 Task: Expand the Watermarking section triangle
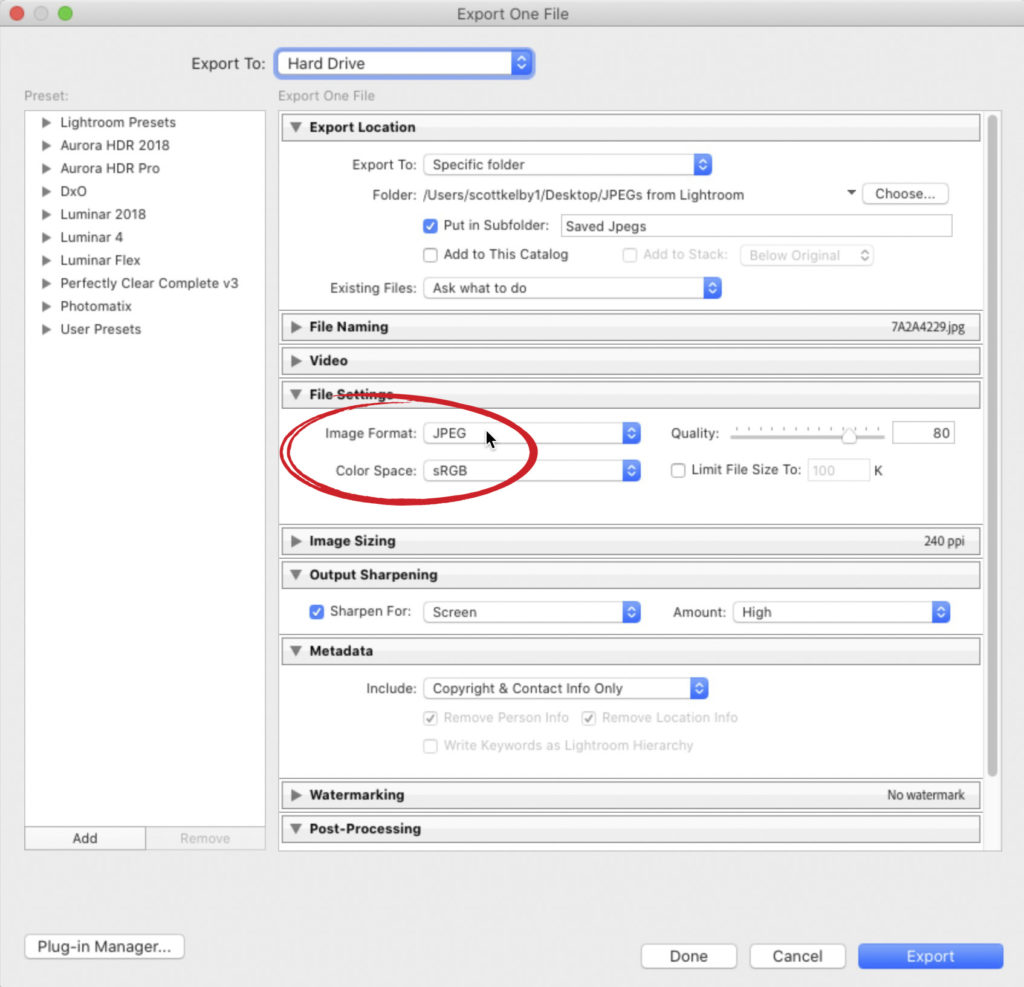tap(296, 796)
